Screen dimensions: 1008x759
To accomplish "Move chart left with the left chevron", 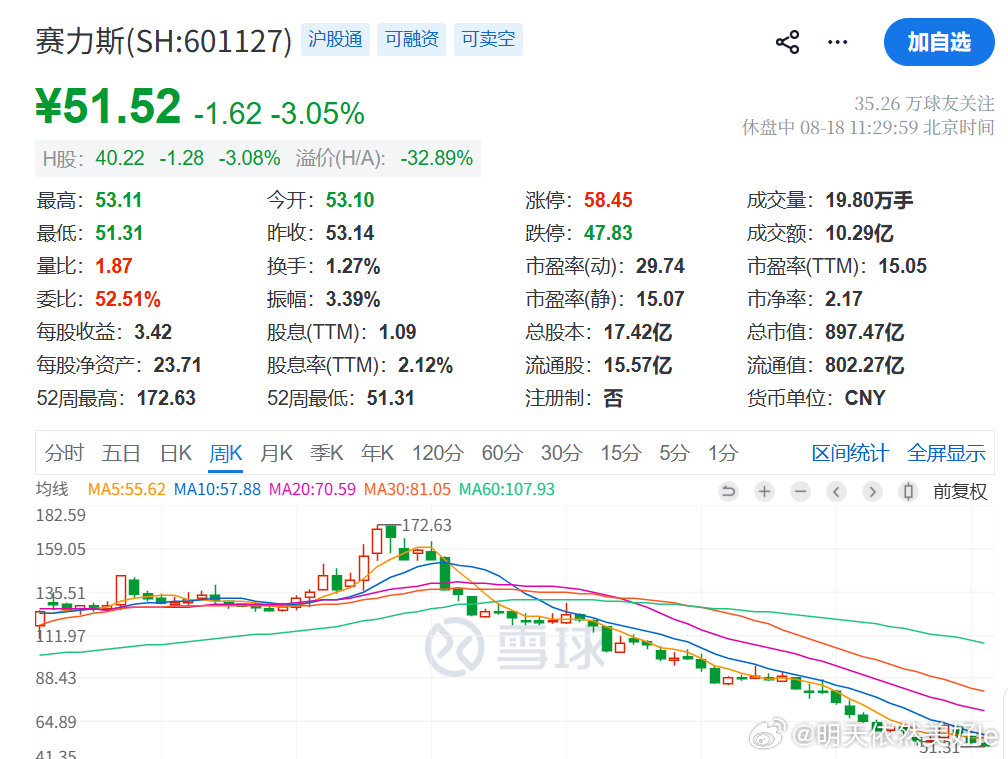I will click(x=836, y=492).
